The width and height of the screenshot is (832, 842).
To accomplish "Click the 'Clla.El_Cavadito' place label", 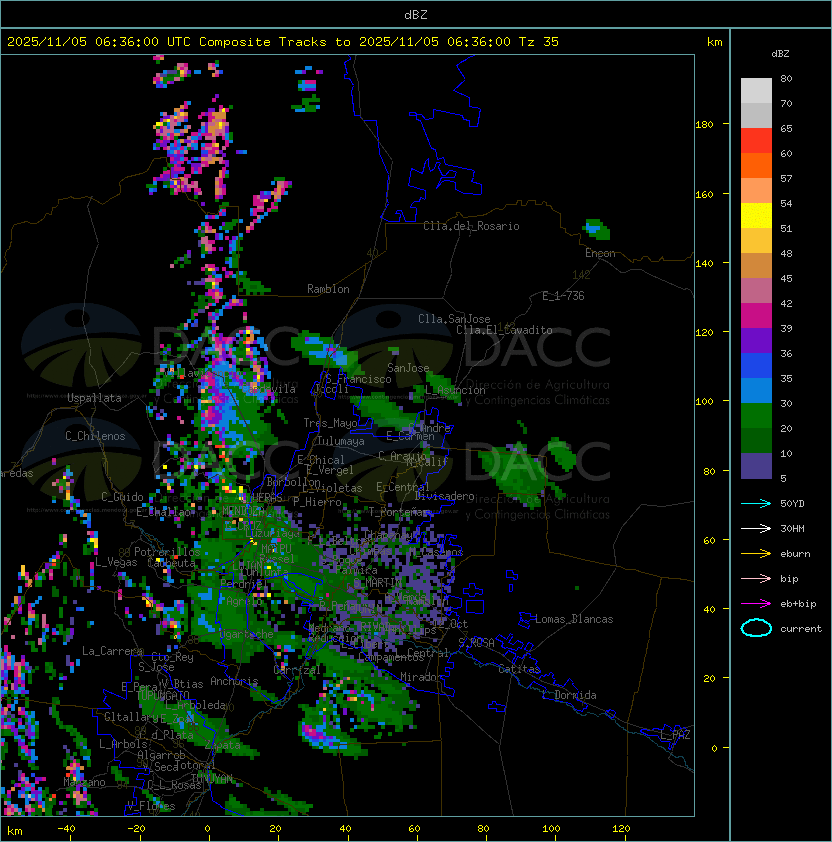I will tap(504, 330).
